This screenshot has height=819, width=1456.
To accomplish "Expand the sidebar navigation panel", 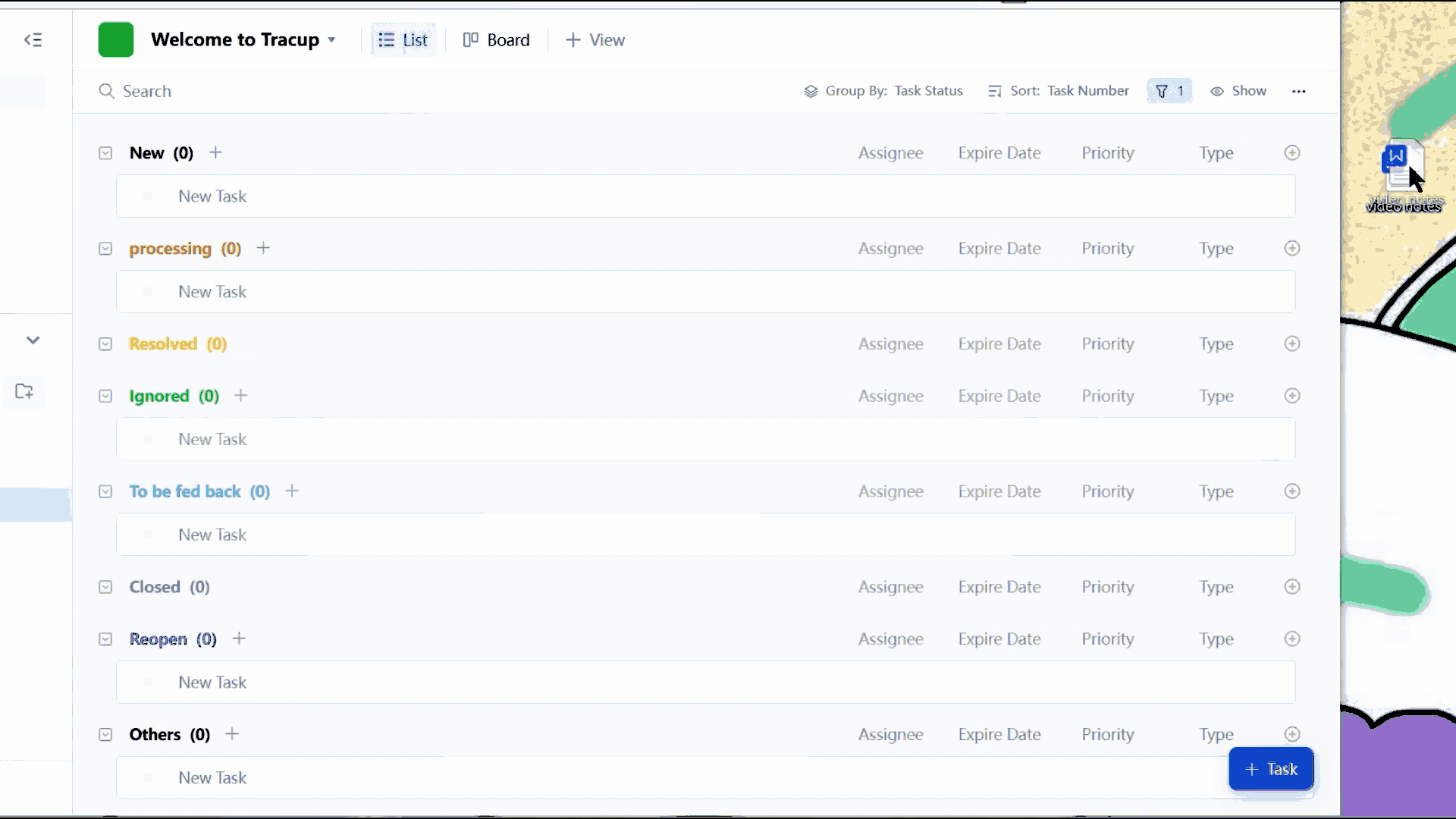I will coord(33,40).
